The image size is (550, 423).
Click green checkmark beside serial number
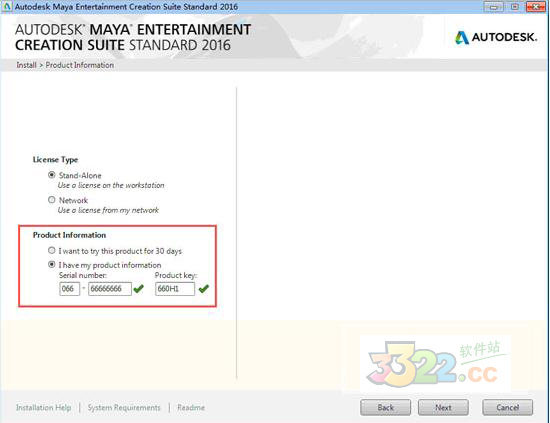(139, 289)
